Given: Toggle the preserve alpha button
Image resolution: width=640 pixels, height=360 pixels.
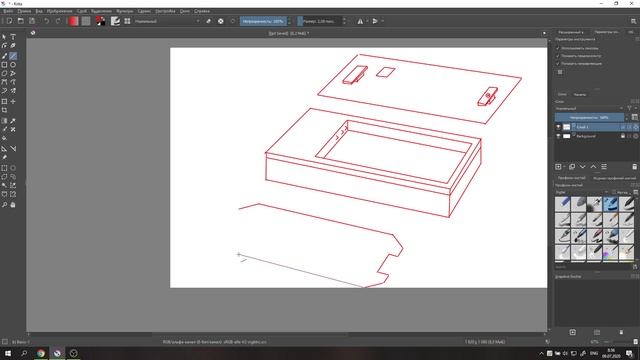Looking at the screenshot, I should click(x=220, y=21).
